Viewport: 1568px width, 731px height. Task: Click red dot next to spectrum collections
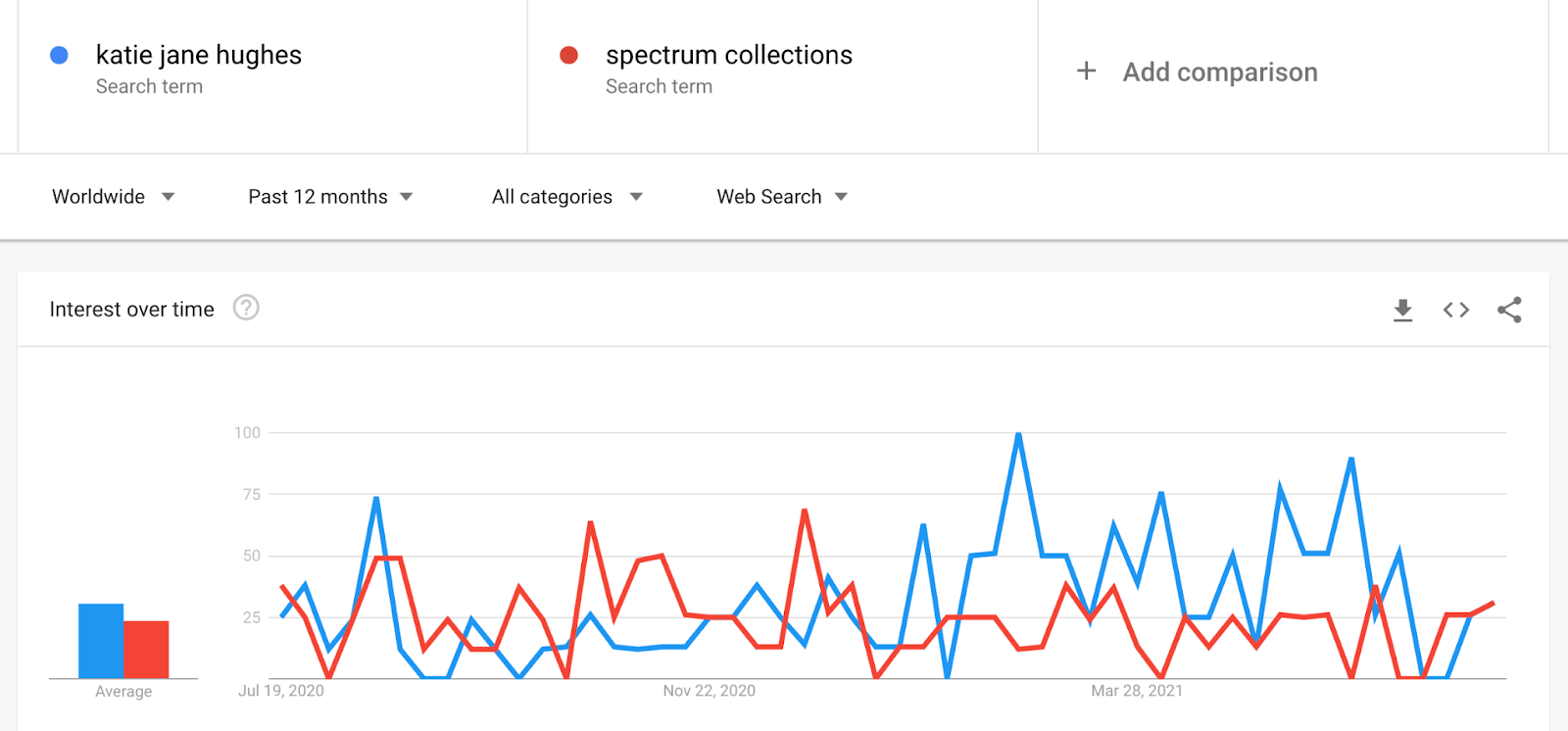pos(568,55)
